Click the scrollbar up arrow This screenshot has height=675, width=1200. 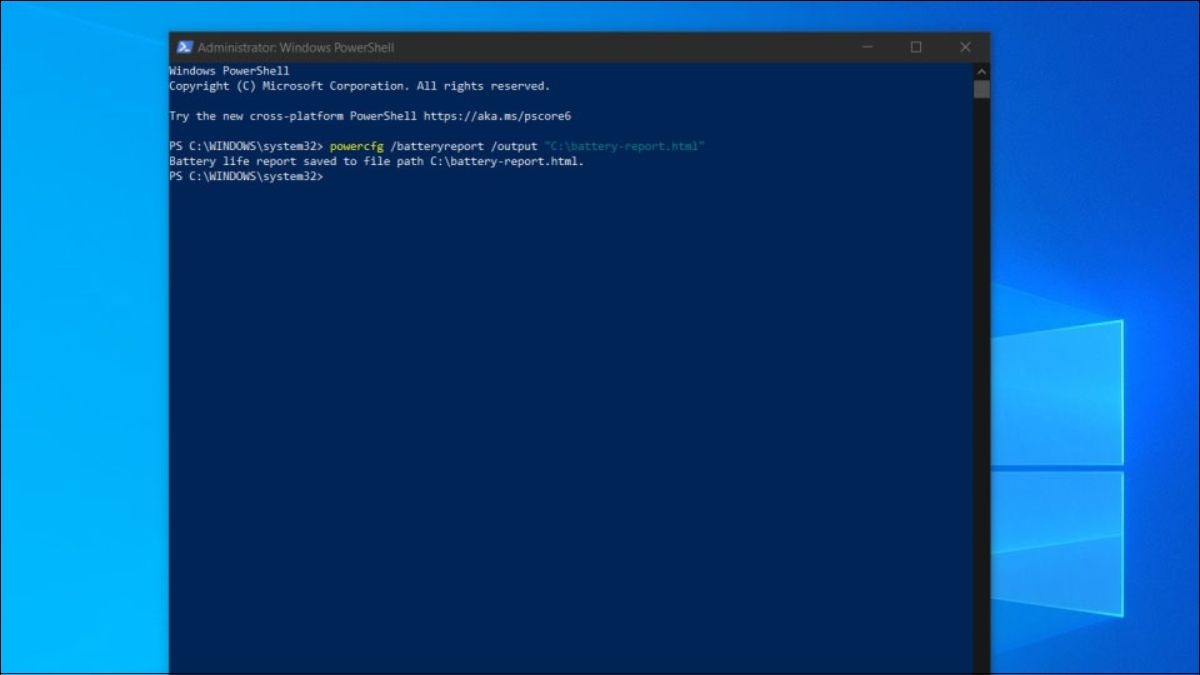tap(981, 71)
